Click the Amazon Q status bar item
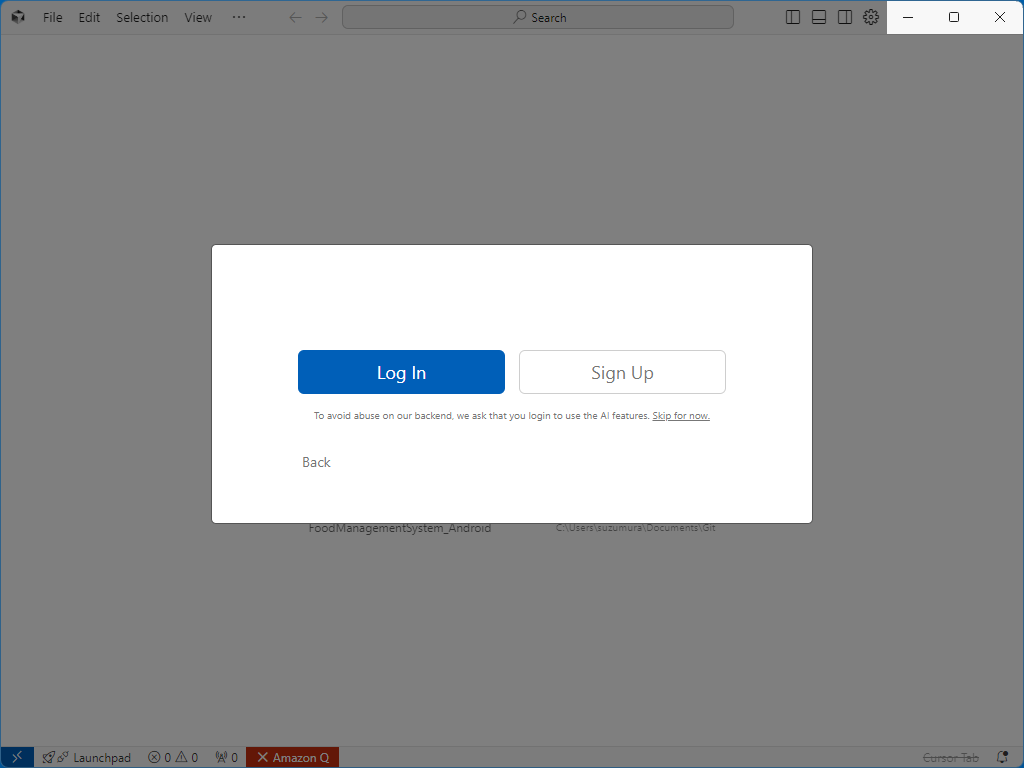The image size is (1024, 768). point(293,757)
